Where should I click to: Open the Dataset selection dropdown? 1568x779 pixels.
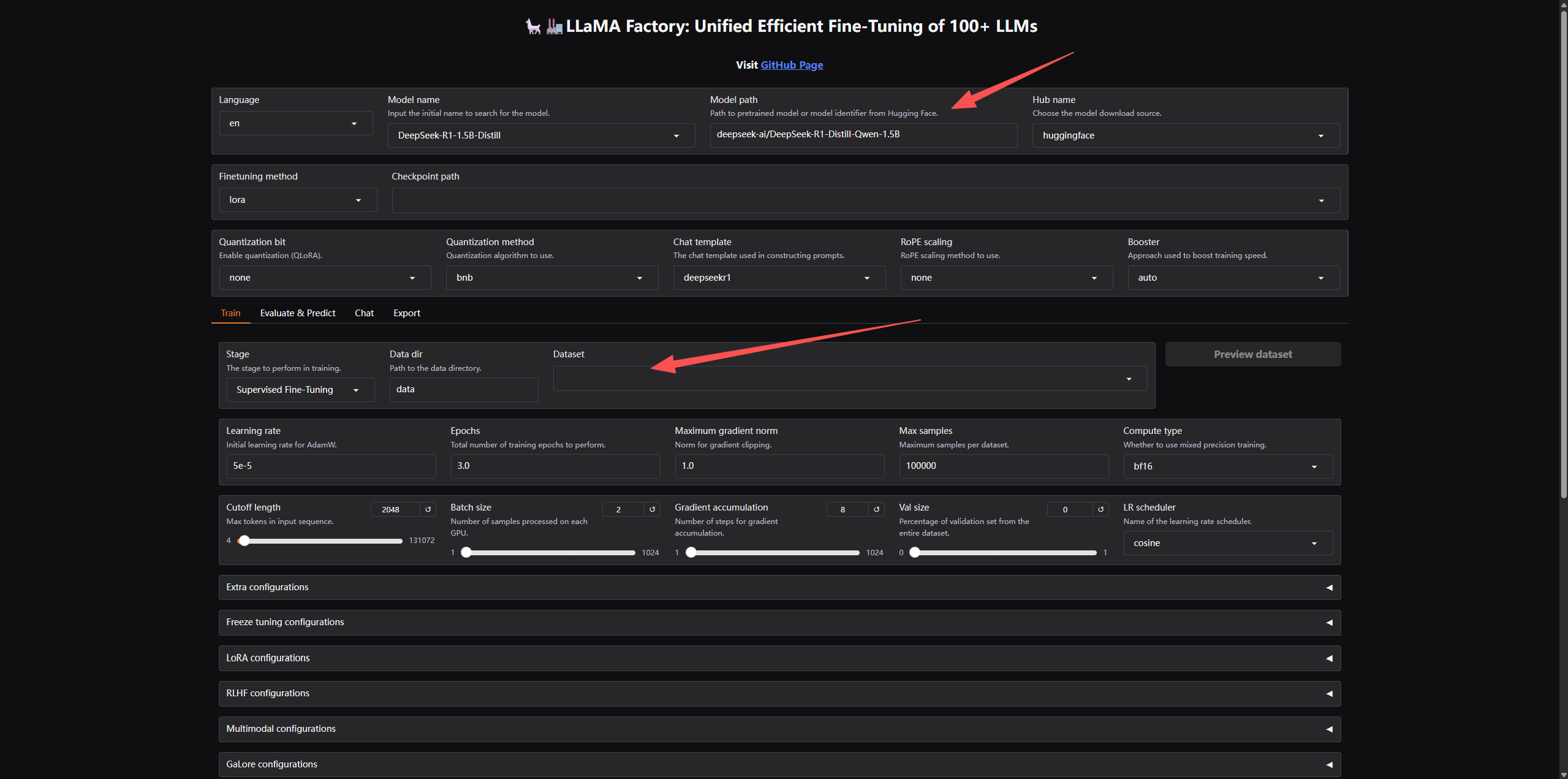click(850, 379)
